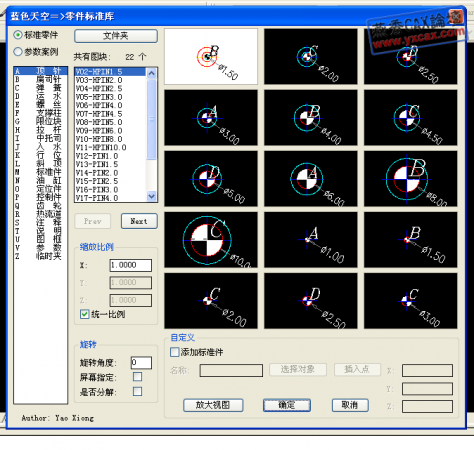This screenshot has width=474, height=450.
Task: Click the 文件夹 folder button
Action: click(x=116, y=36)
